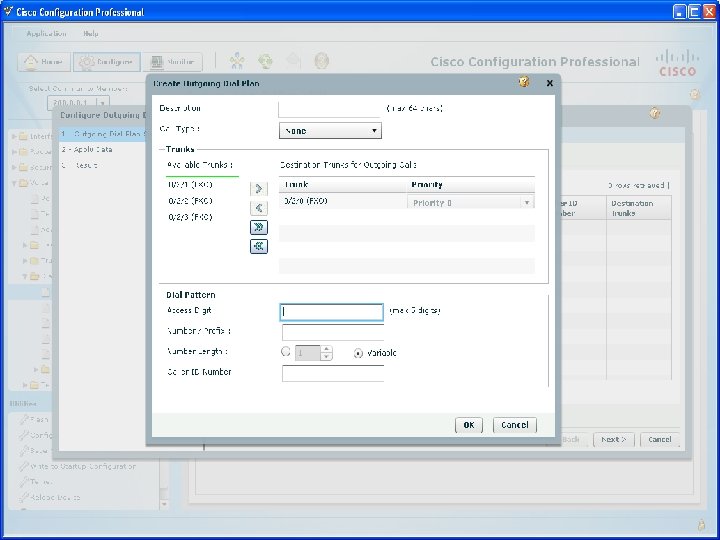Click the Number/Prefix input field
720x540 pixels.
333,332
